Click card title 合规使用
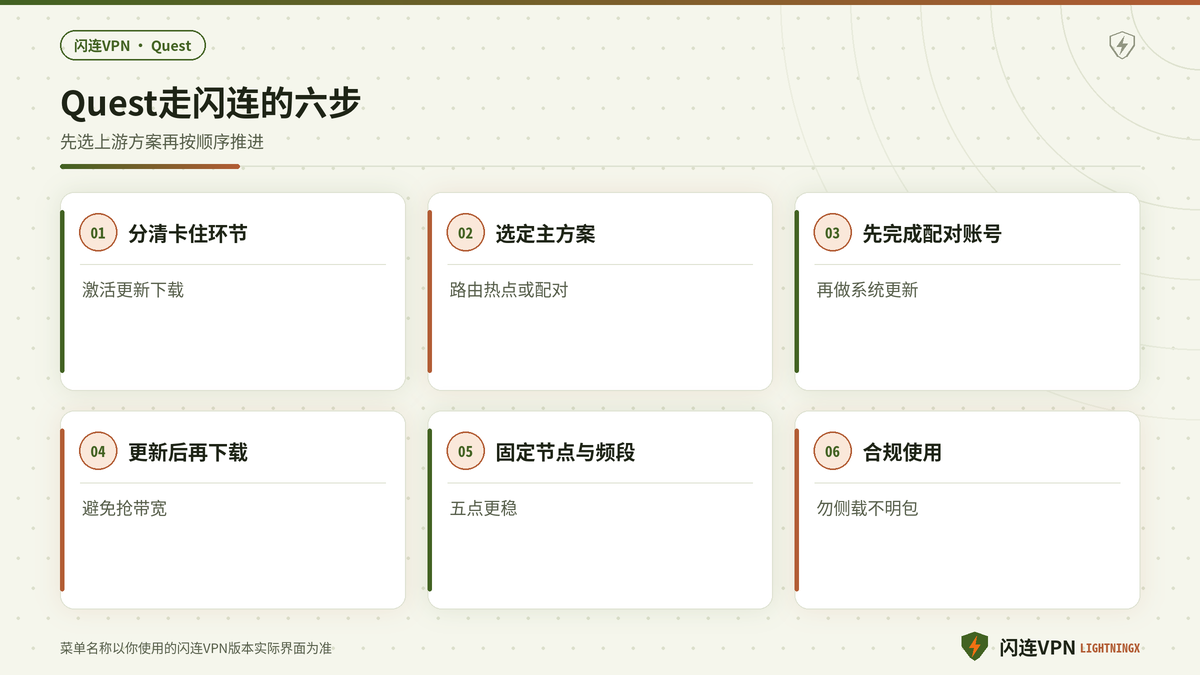The width and height of the screenshot is (1200, 675). tap(902, 453)
